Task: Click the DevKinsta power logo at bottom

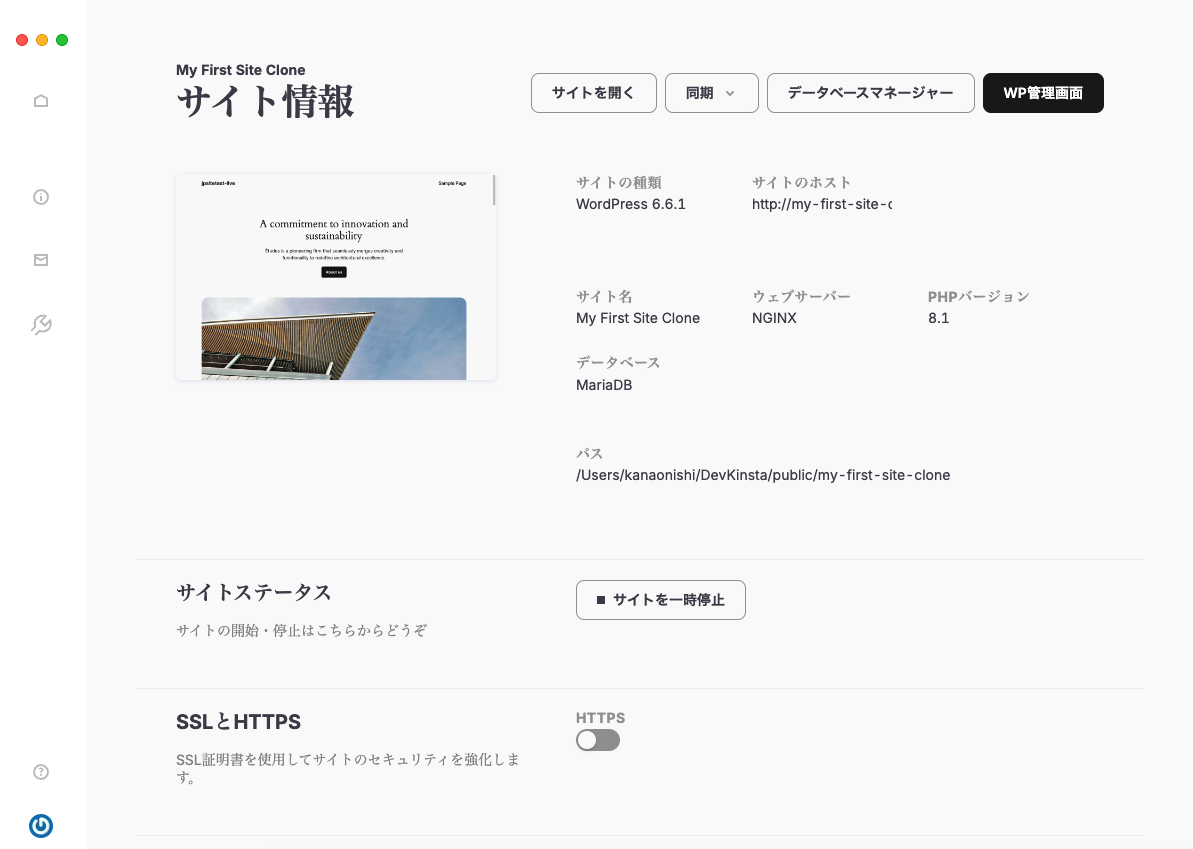Action: (x=40, y=825)
